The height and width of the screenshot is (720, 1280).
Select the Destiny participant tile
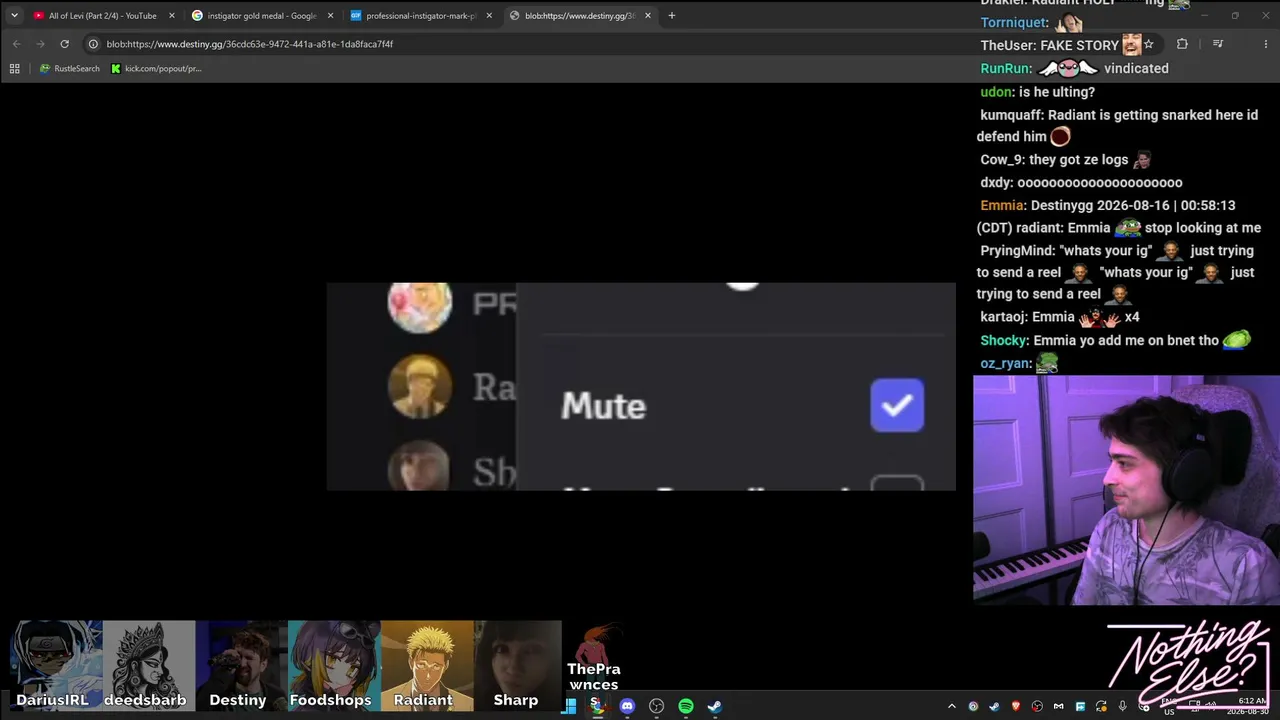click(242, 666)
